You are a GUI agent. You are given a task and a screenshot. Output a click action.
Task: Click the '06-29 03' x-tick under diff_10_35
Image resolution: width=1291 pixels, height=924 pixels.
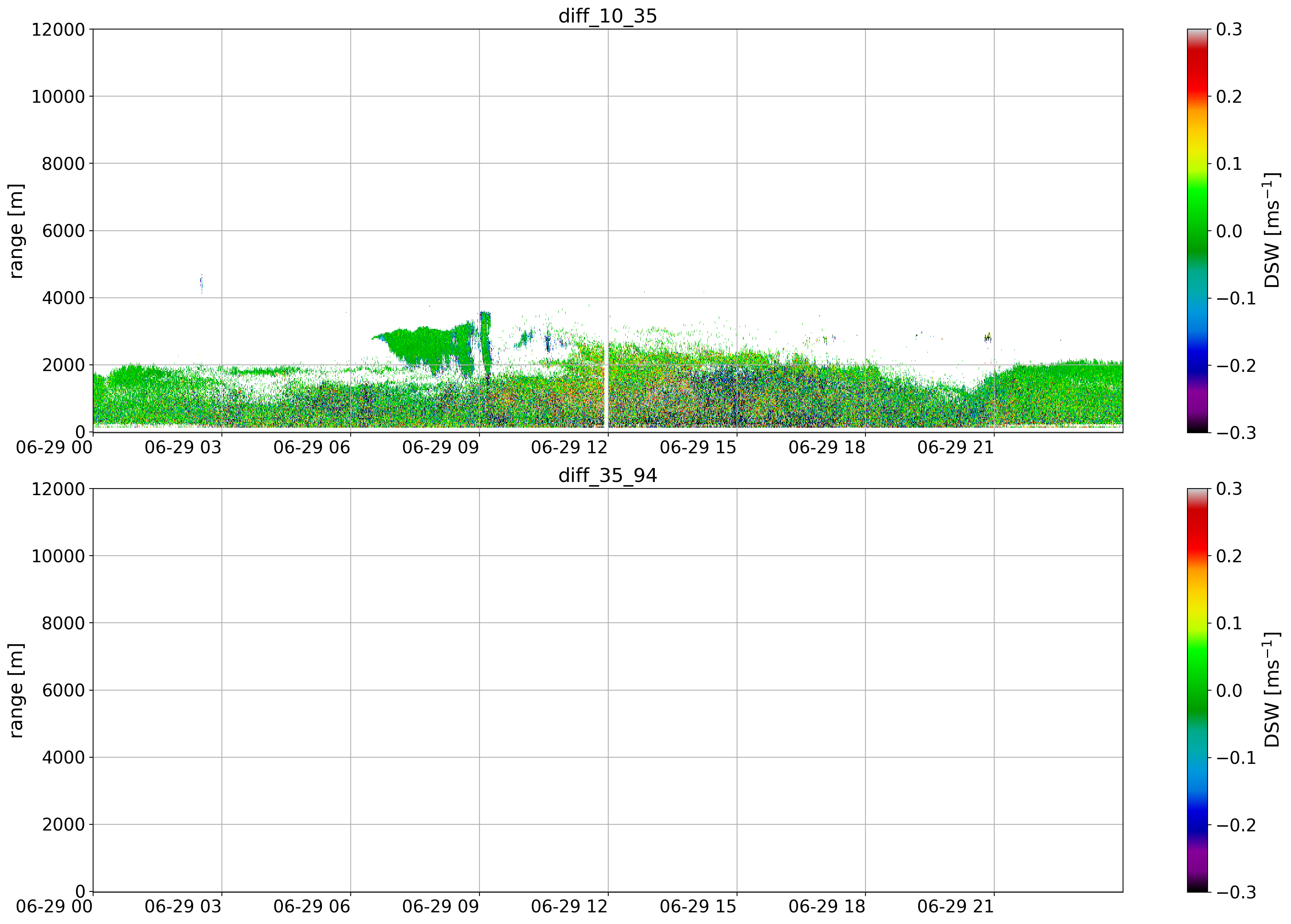[x=183, y=448]
